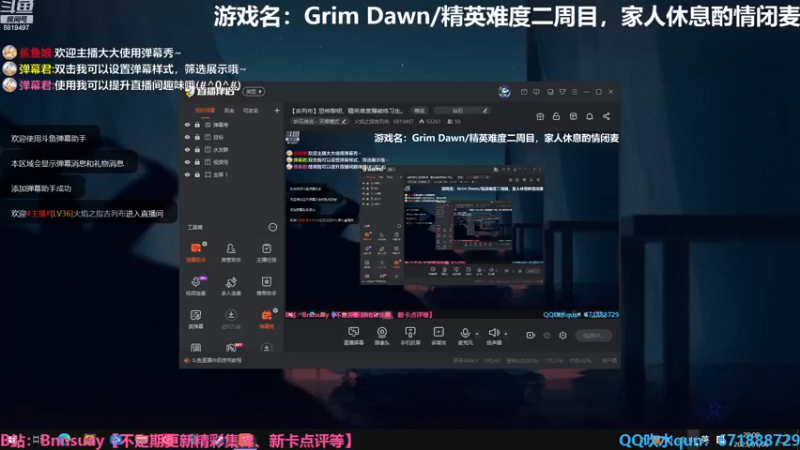Image resolution: width=800 pixels, height=450 pixels.
Task: Click the record video camera icon
Action: click(531, 335)
